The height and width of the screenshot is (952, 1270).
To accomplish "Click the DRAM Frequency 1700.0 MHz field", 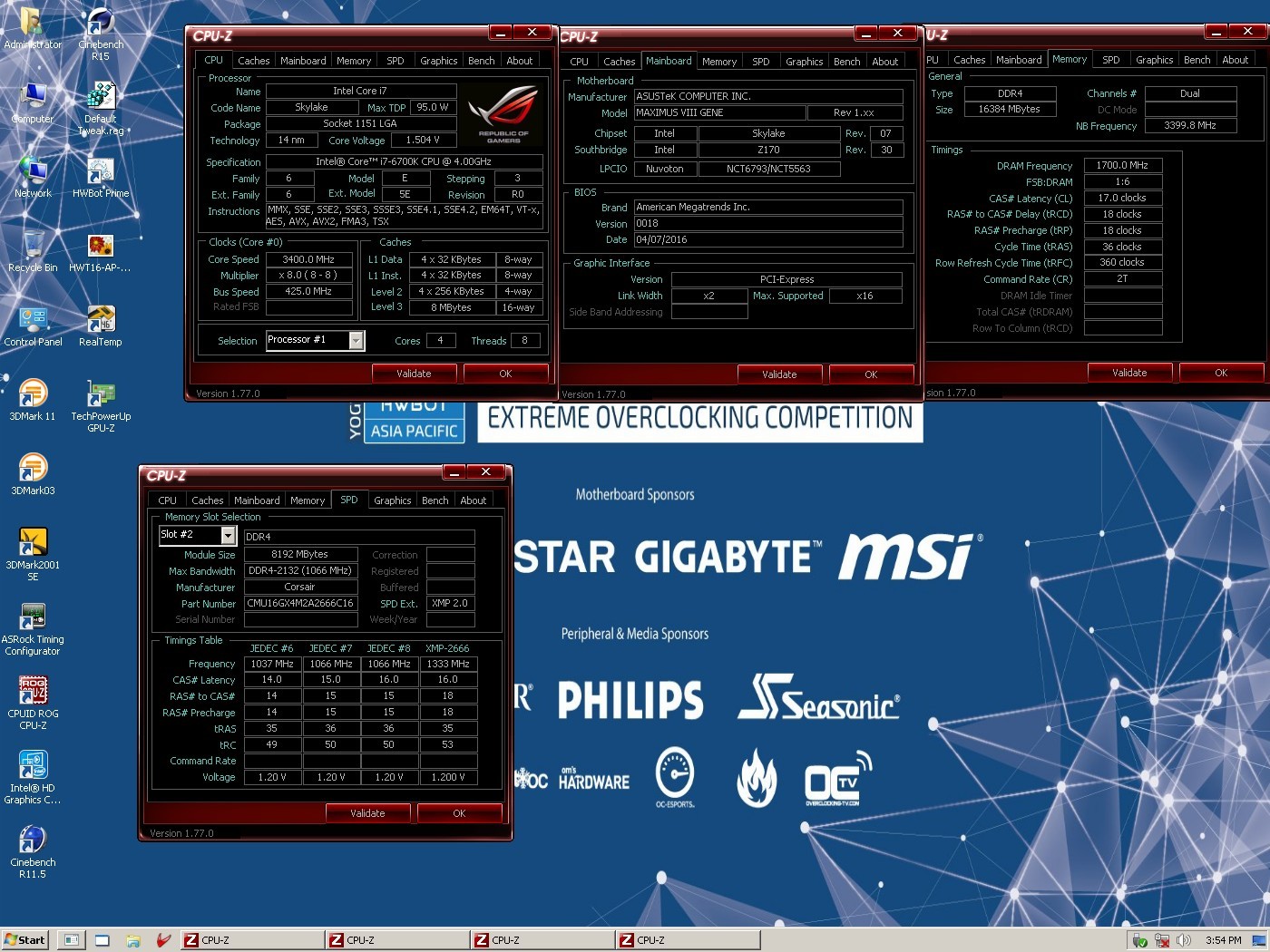I will [x=1122, y=165].
